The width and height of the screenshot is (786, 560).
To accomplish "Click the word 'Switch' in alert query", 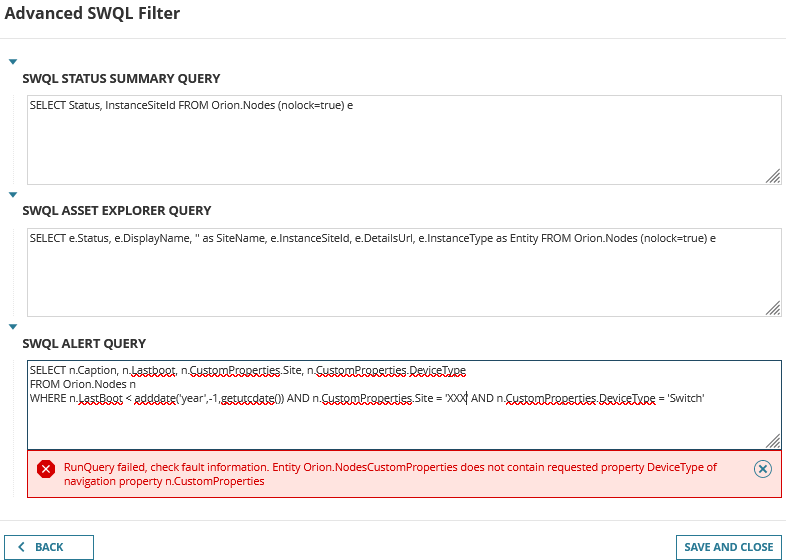I will pyautogui.click(x=686, y=398).
